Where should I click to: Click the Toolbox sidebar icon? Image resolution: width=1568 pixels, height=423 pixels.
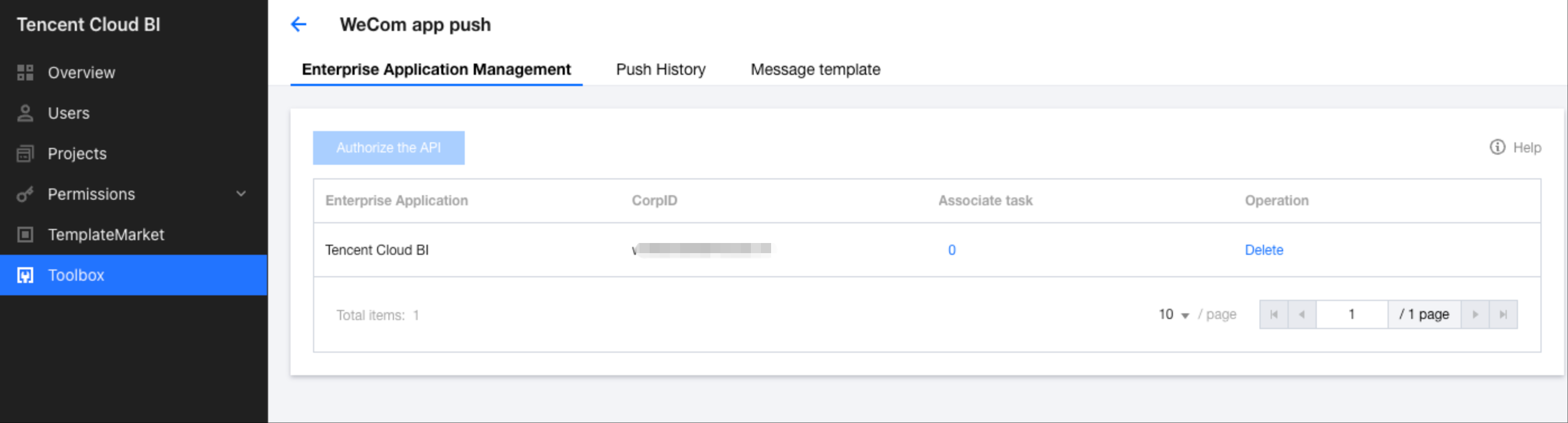click(25, 276)
